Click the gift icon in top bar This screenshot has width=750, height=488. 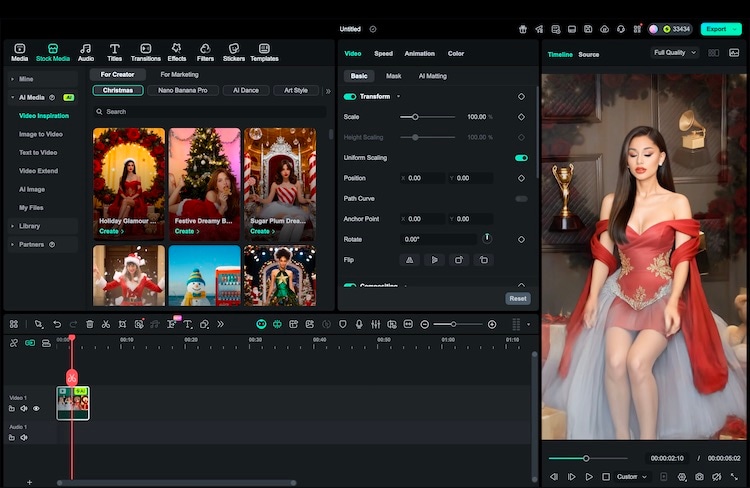click(x=523, y=29)
